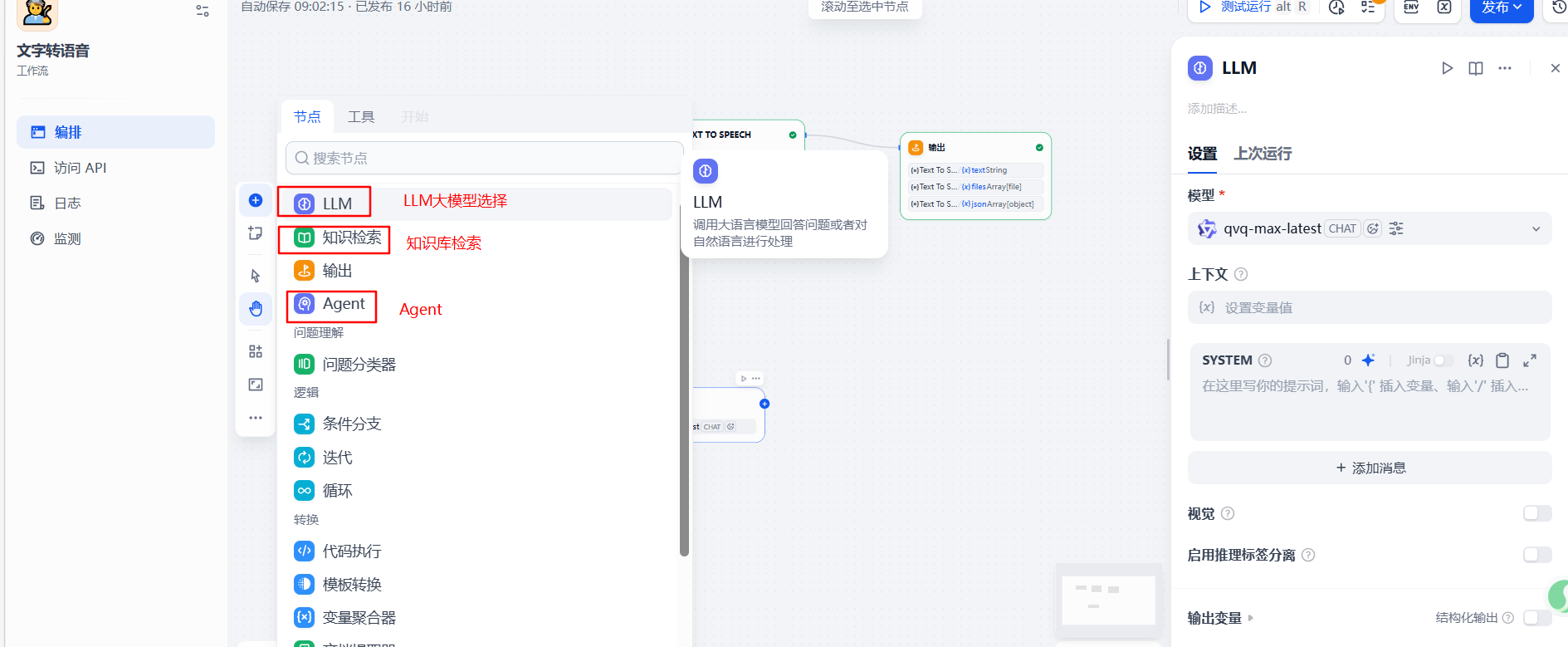Choose the 迭代 node

(479, 458)
